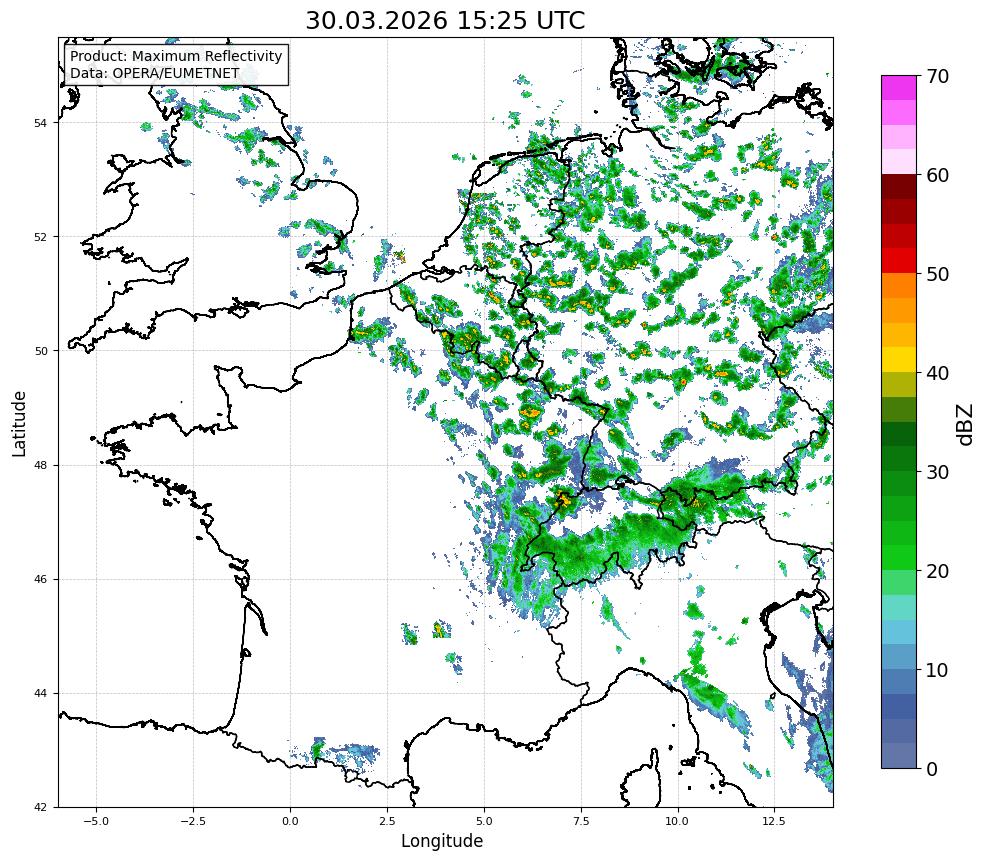Click the colorbar tick label '10'

tap(937, 670)
